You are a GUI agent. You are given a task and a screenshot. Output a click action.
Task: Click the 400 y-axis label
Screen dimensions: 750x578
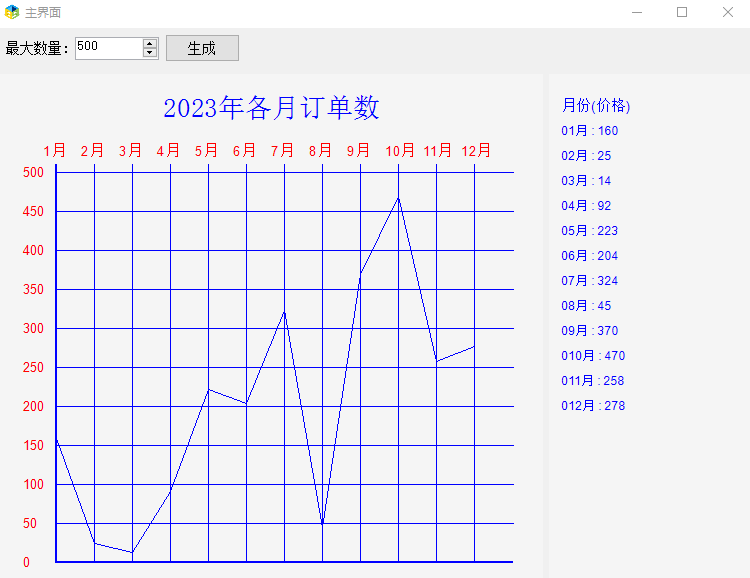click(33, 250)
